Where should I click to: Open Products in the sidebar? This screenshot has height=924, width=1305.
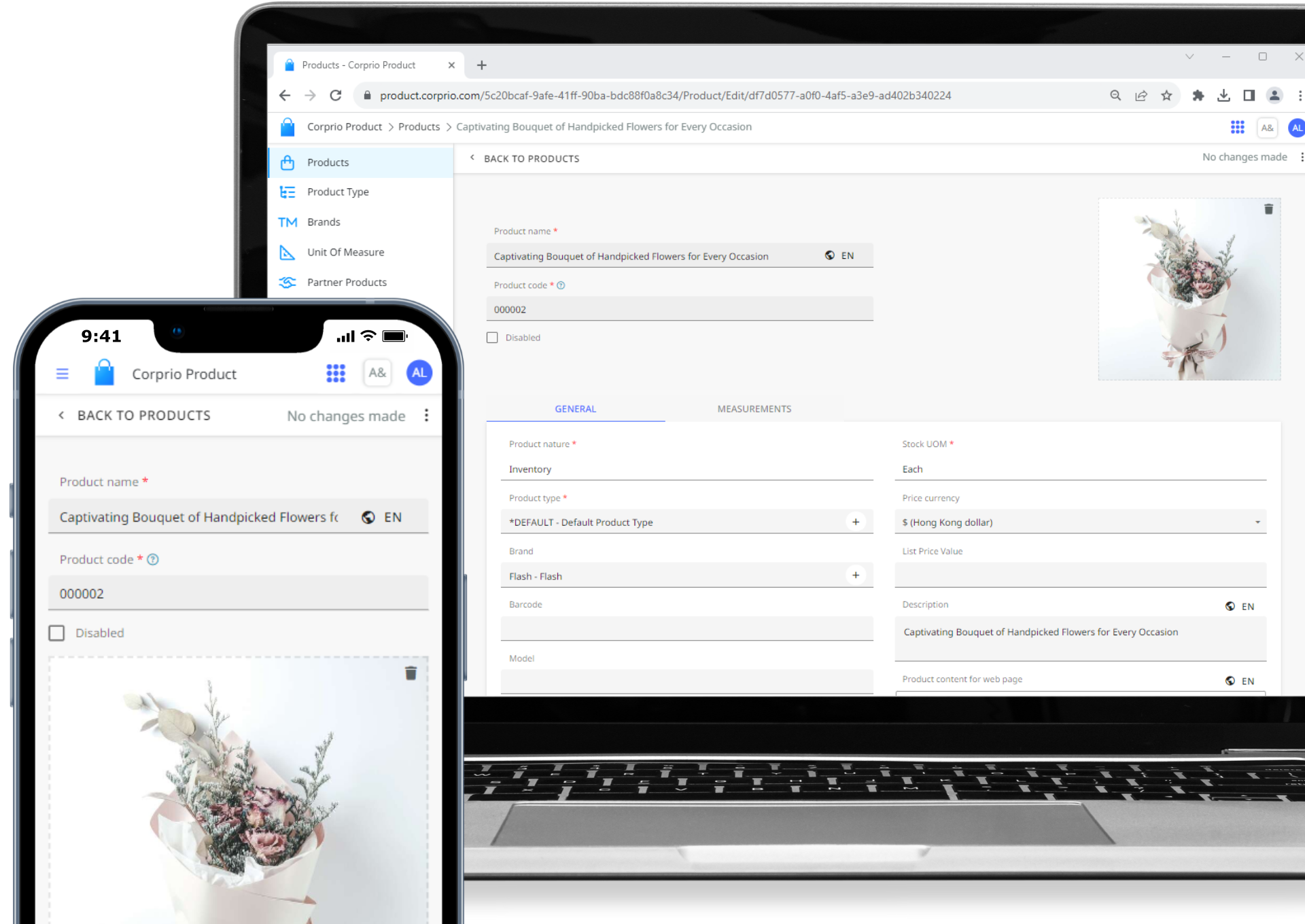coord(361,162)
